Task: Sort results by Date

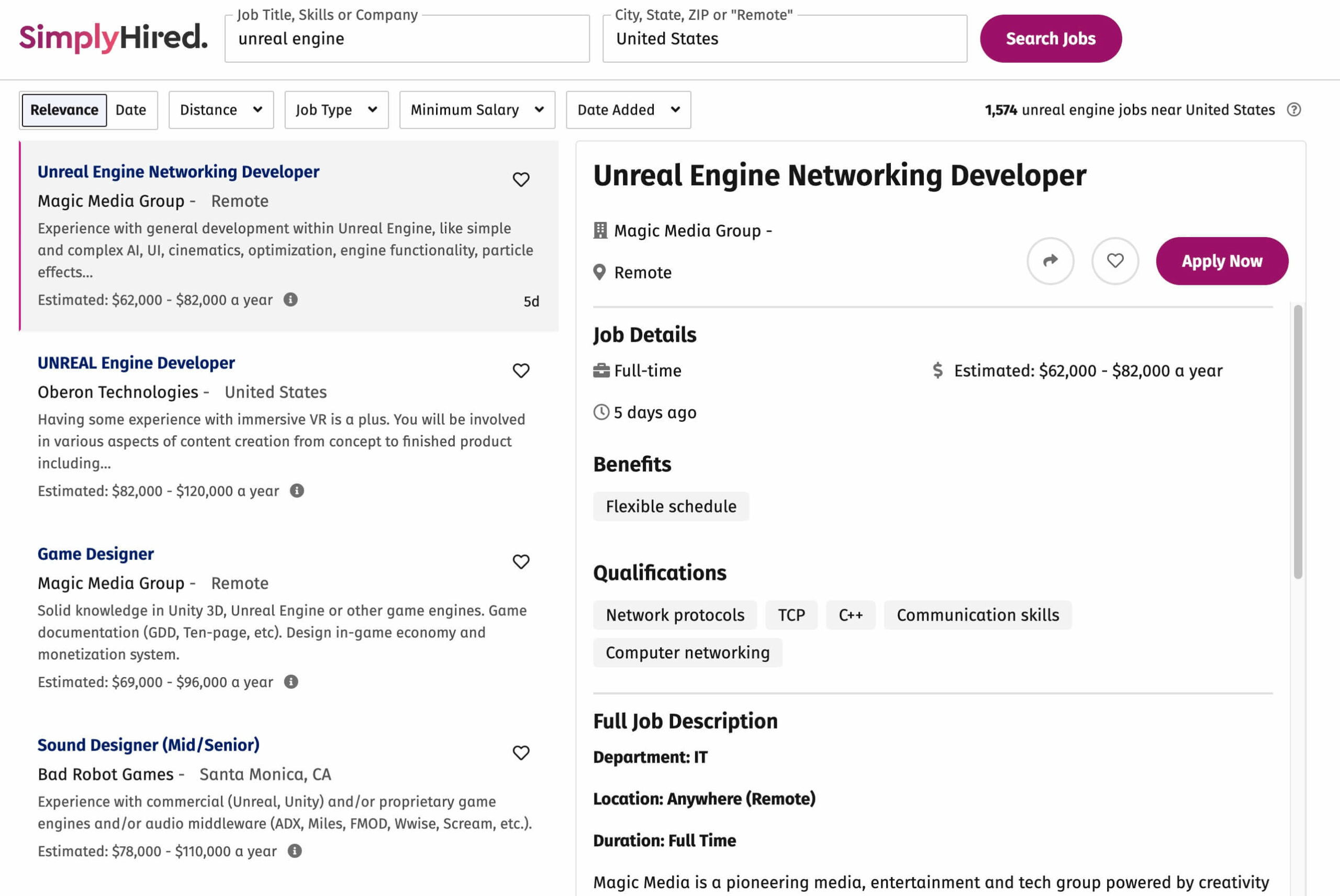Action: point(131,110)
